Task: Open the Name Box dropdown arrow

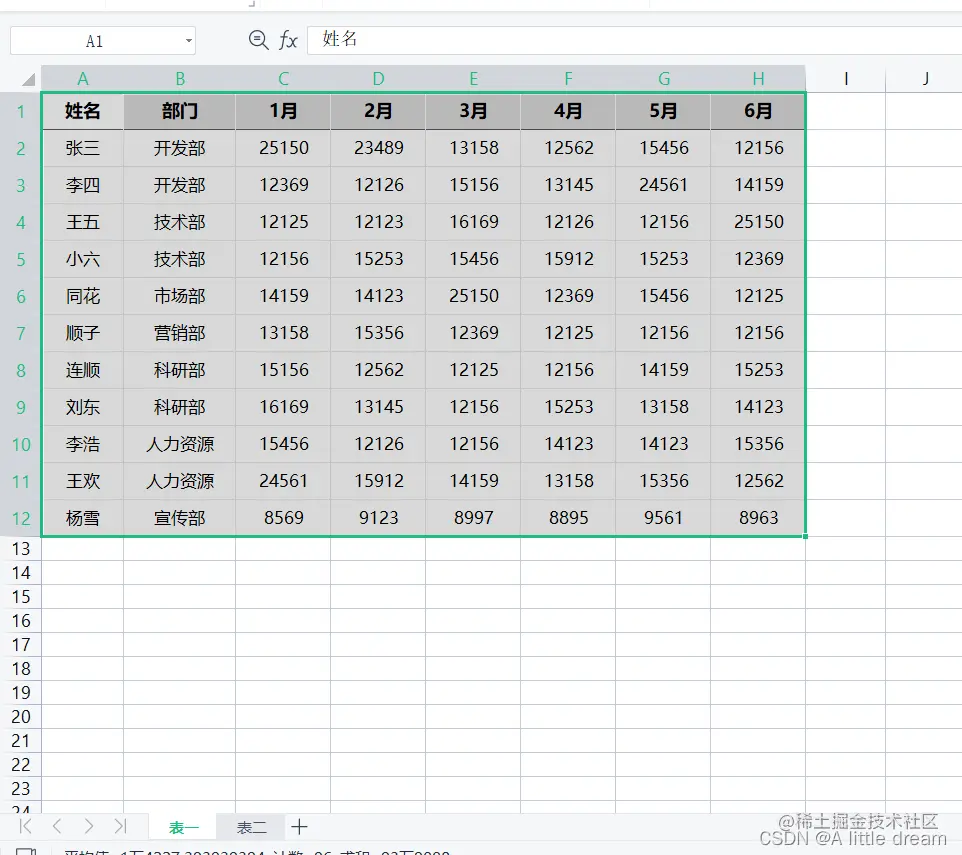Action: [188, 41]
